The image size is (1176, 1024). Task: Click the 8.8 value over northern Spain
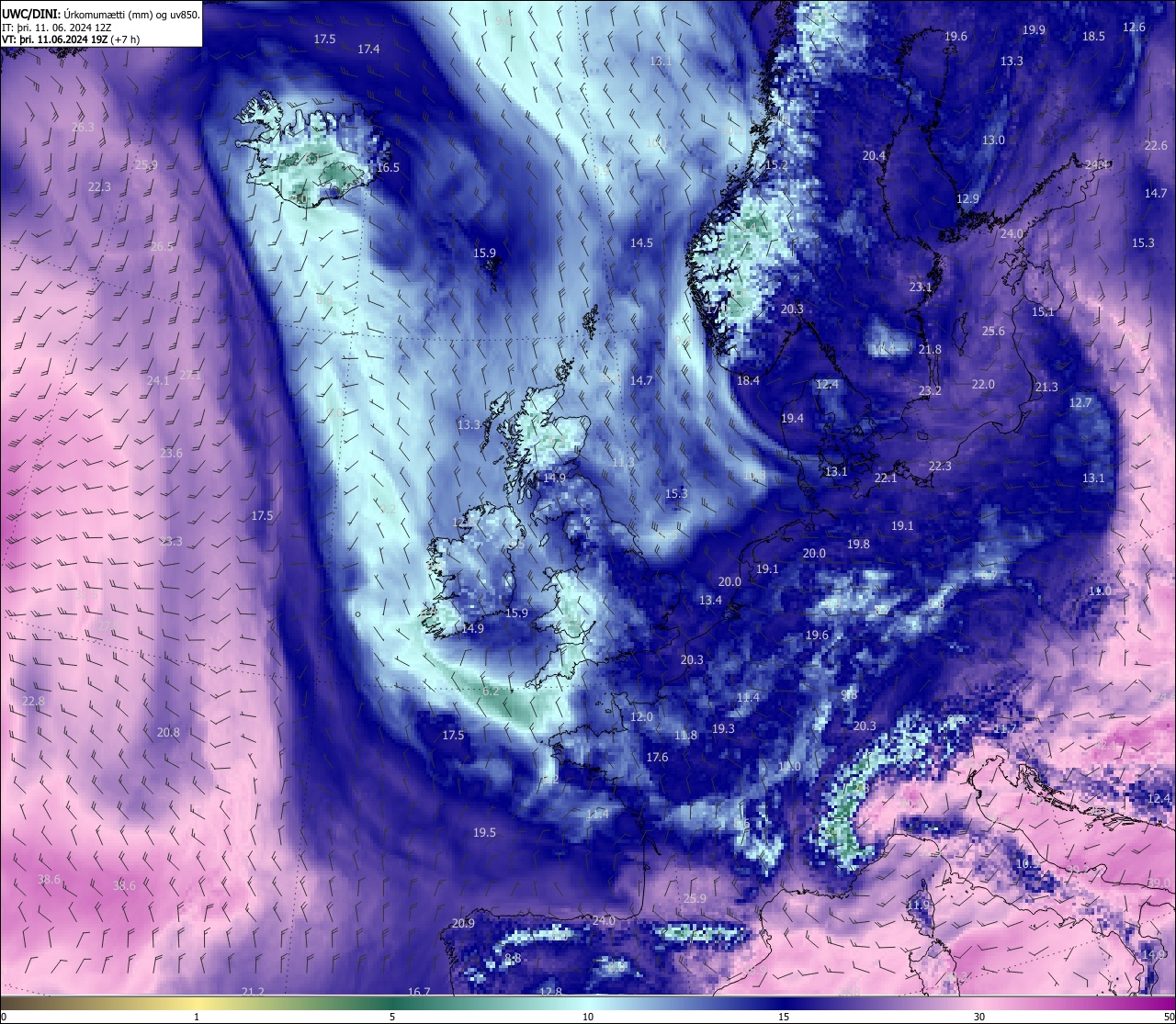coord(513,959)
